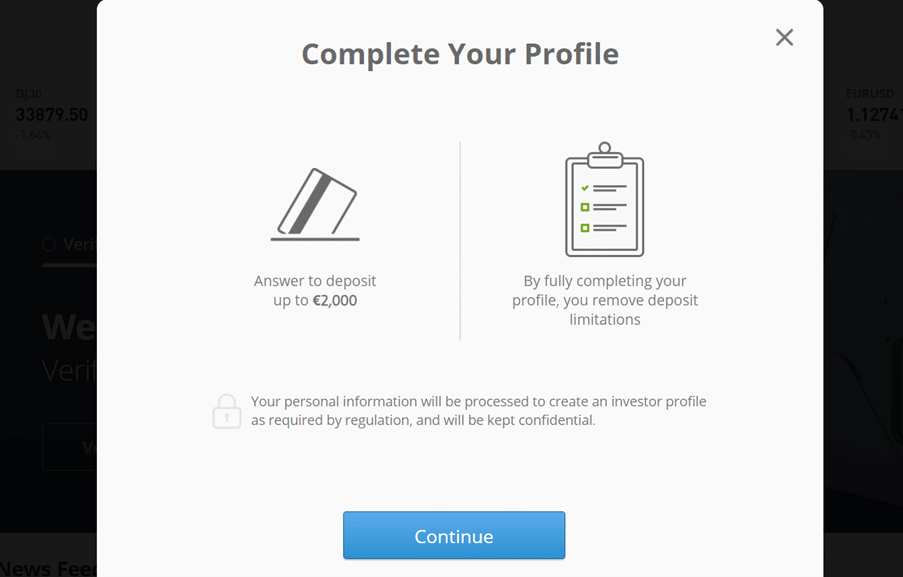This screenshot has height=577, width=903.
Task: Click the remove deposit limitations description
Action: 605,300
